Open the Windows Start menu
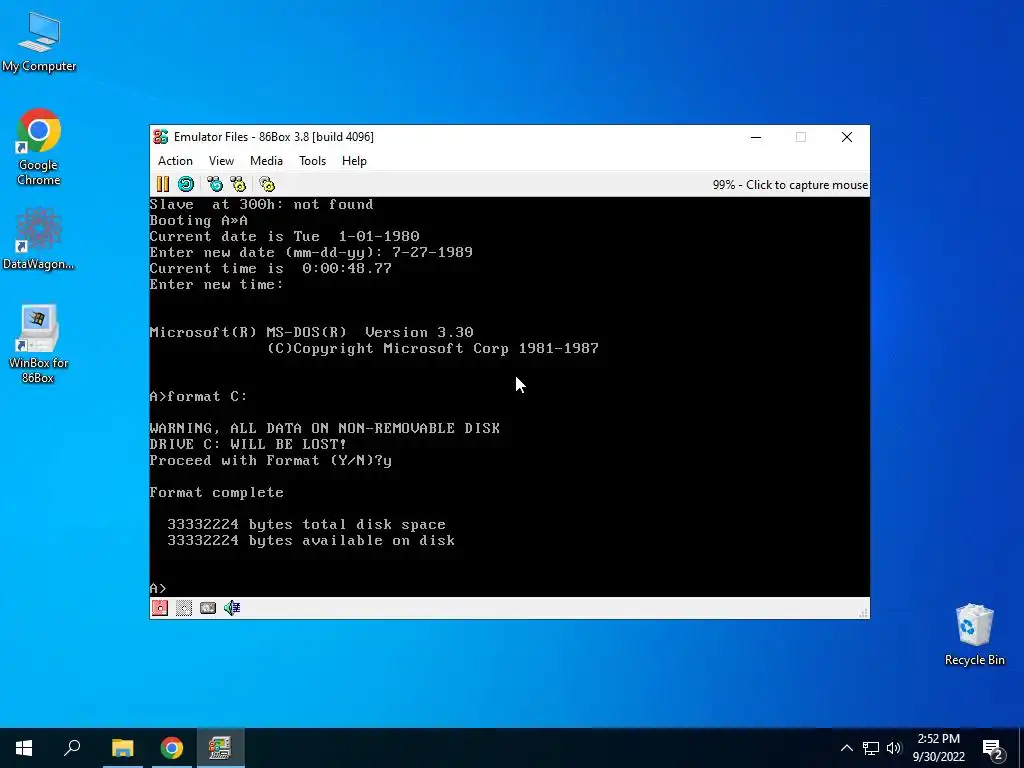This screenshot has height=768, width=1024. click(24, 748)
